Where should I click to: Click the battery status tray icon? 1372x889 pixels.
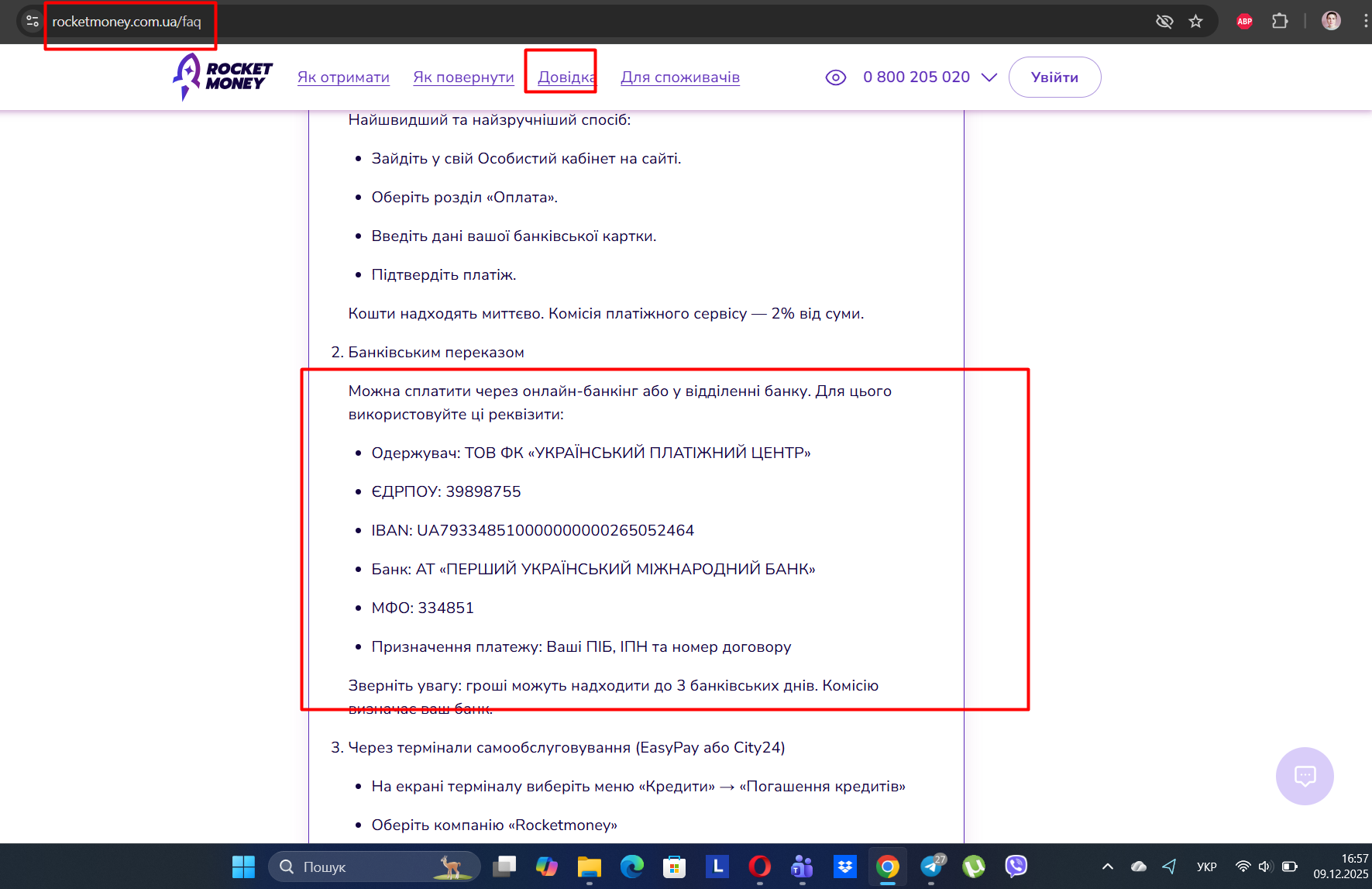pyautogui.click(x=1290, y=867)
